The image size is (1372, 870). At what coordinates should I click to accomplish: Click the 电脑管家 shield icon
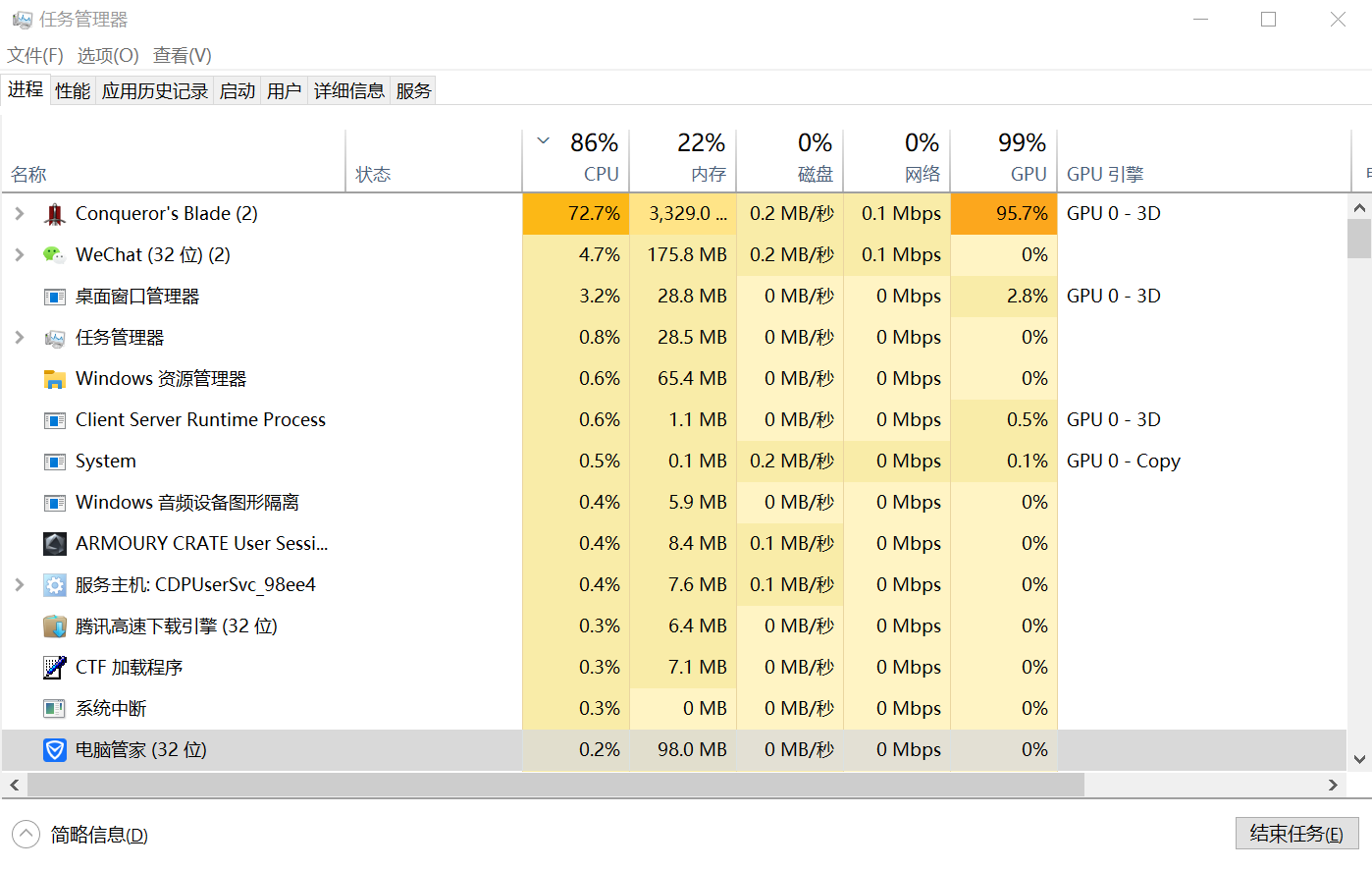(x=55, y=750)
